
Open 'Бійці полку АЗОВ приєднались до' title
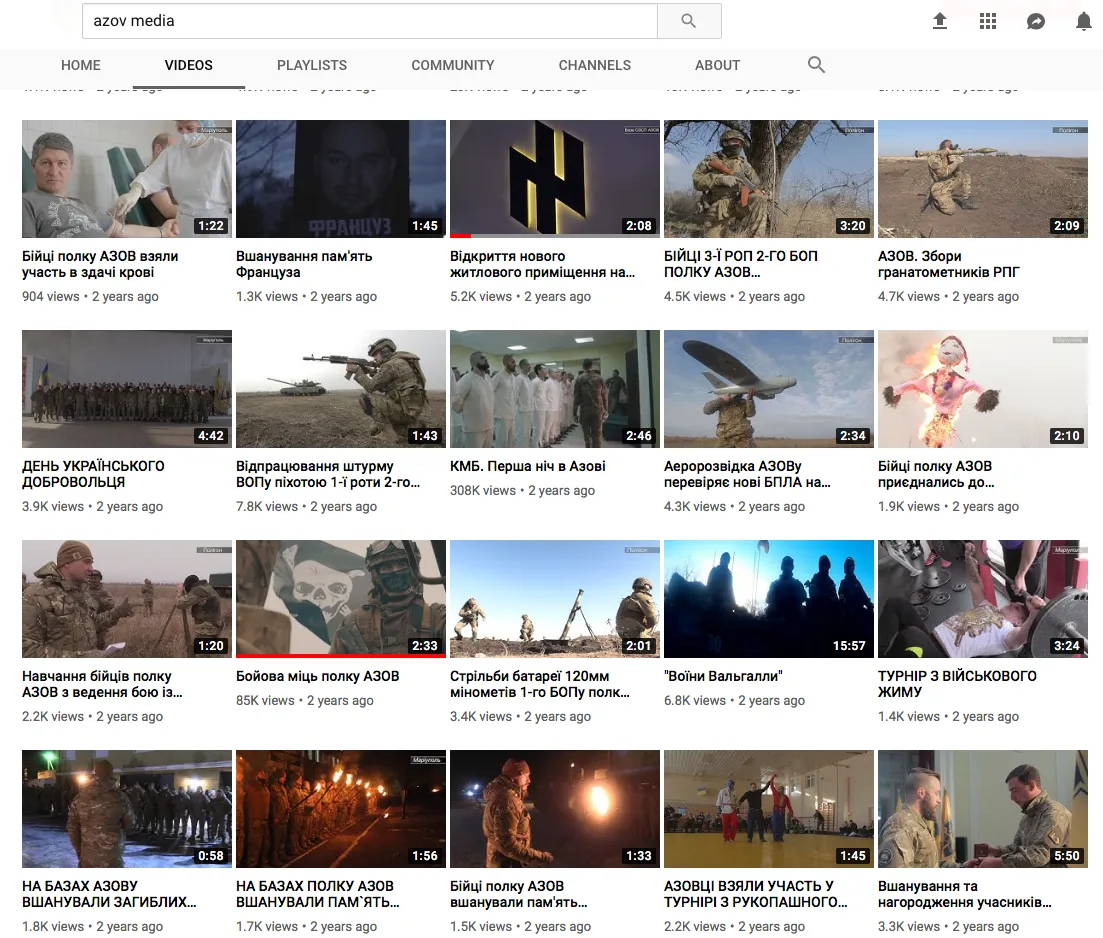(x=936, y=474)
